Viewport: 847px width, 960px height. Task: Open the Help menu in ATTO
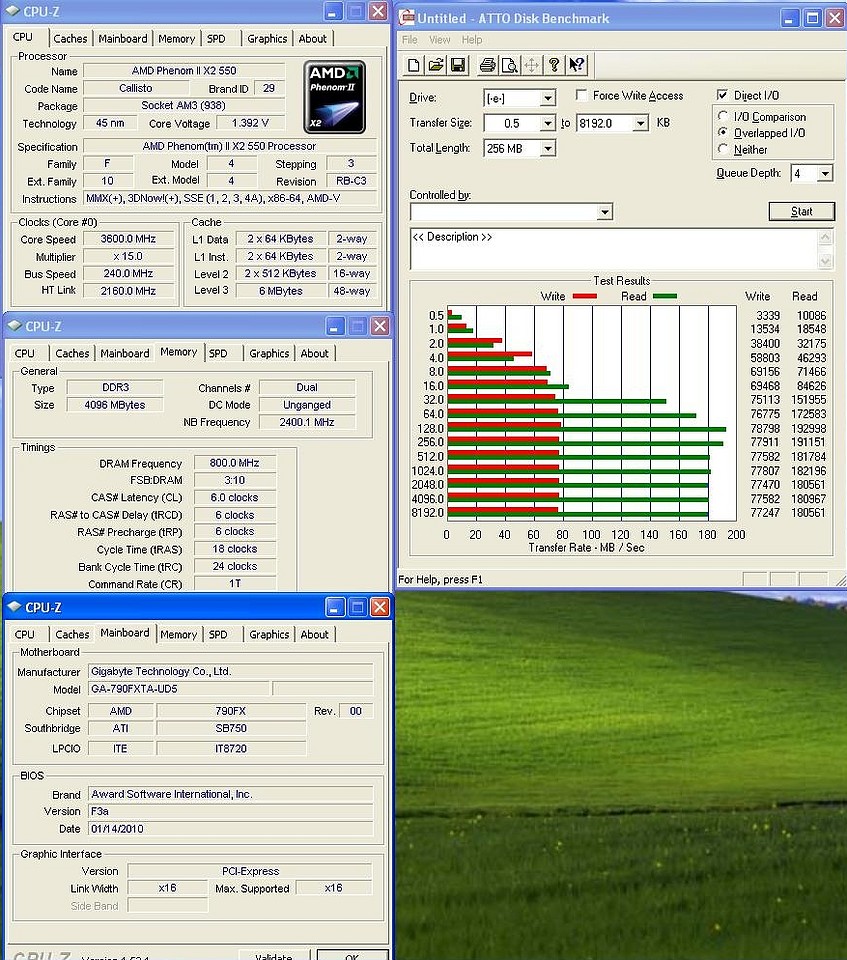[472, 40]
